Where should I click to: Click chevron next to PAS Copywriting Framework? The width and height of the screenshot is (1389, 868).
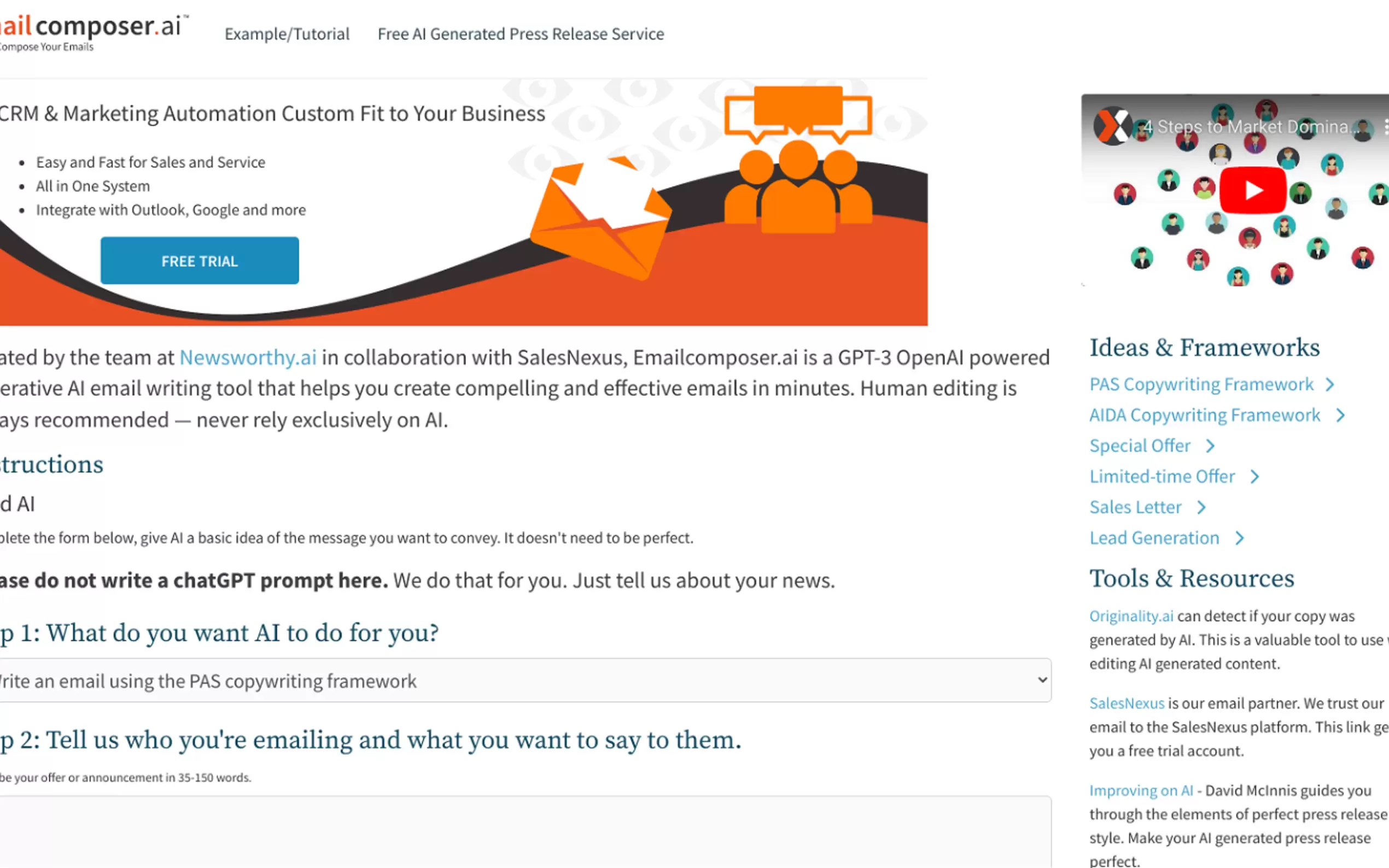pyautogui.click(x=1330, y=385)
